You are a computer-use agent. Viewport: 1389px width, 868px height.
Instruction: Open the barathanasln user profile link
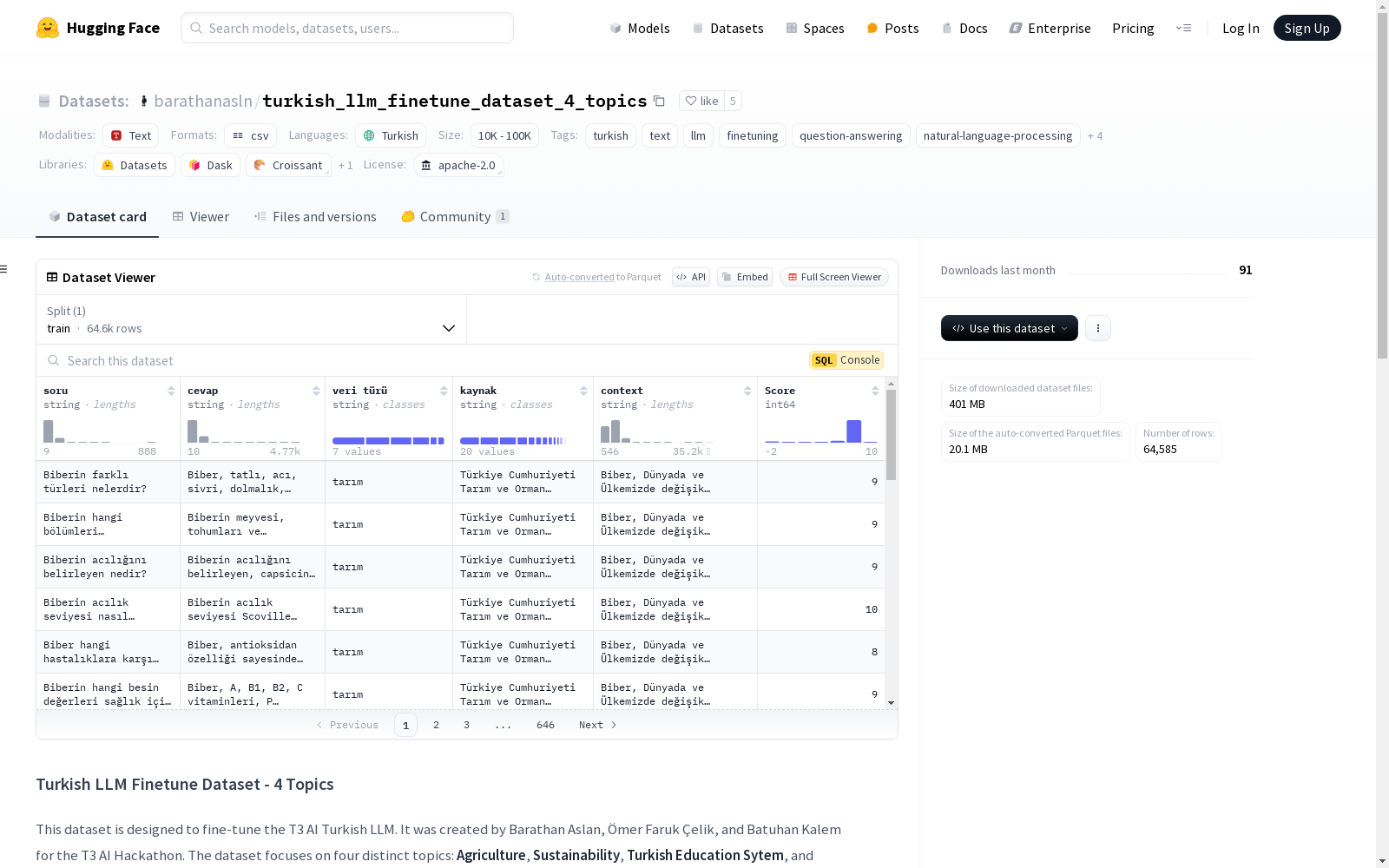(203, 101)
